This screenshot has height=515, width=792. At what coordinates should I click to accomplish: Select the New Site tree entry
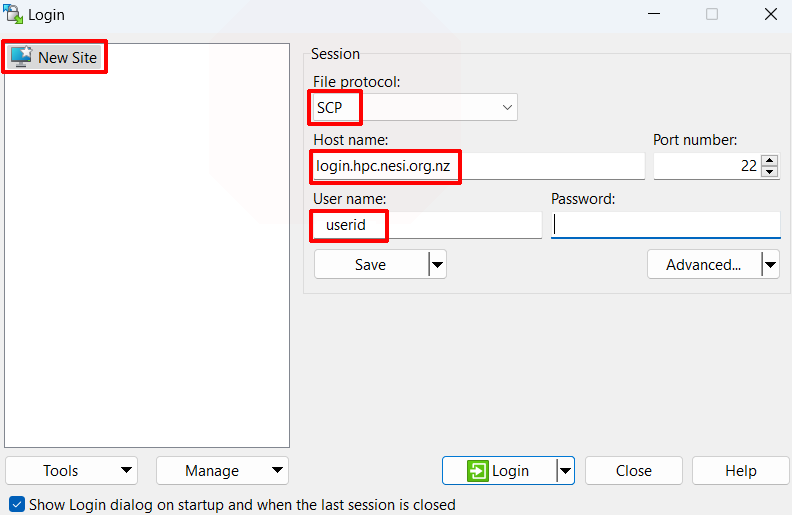(67, 58)
